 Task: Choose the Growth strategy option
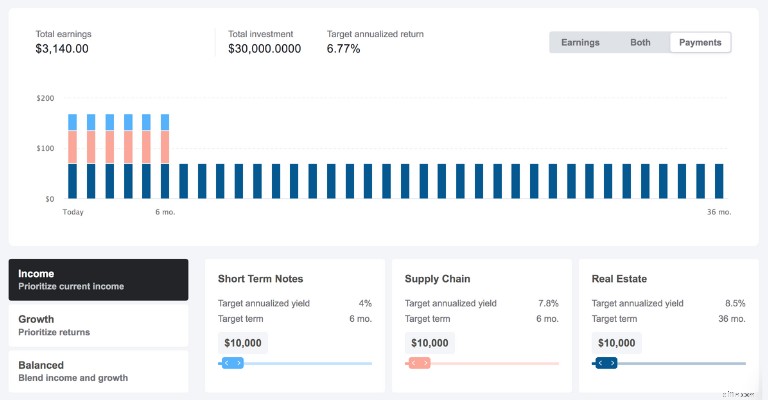(x=98, y=325)
